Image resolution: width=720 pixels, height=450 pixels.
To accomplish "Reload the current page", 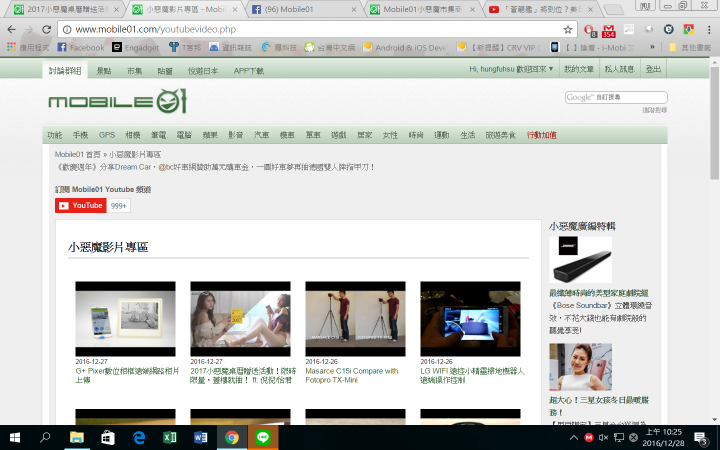I will coord(46,29).
